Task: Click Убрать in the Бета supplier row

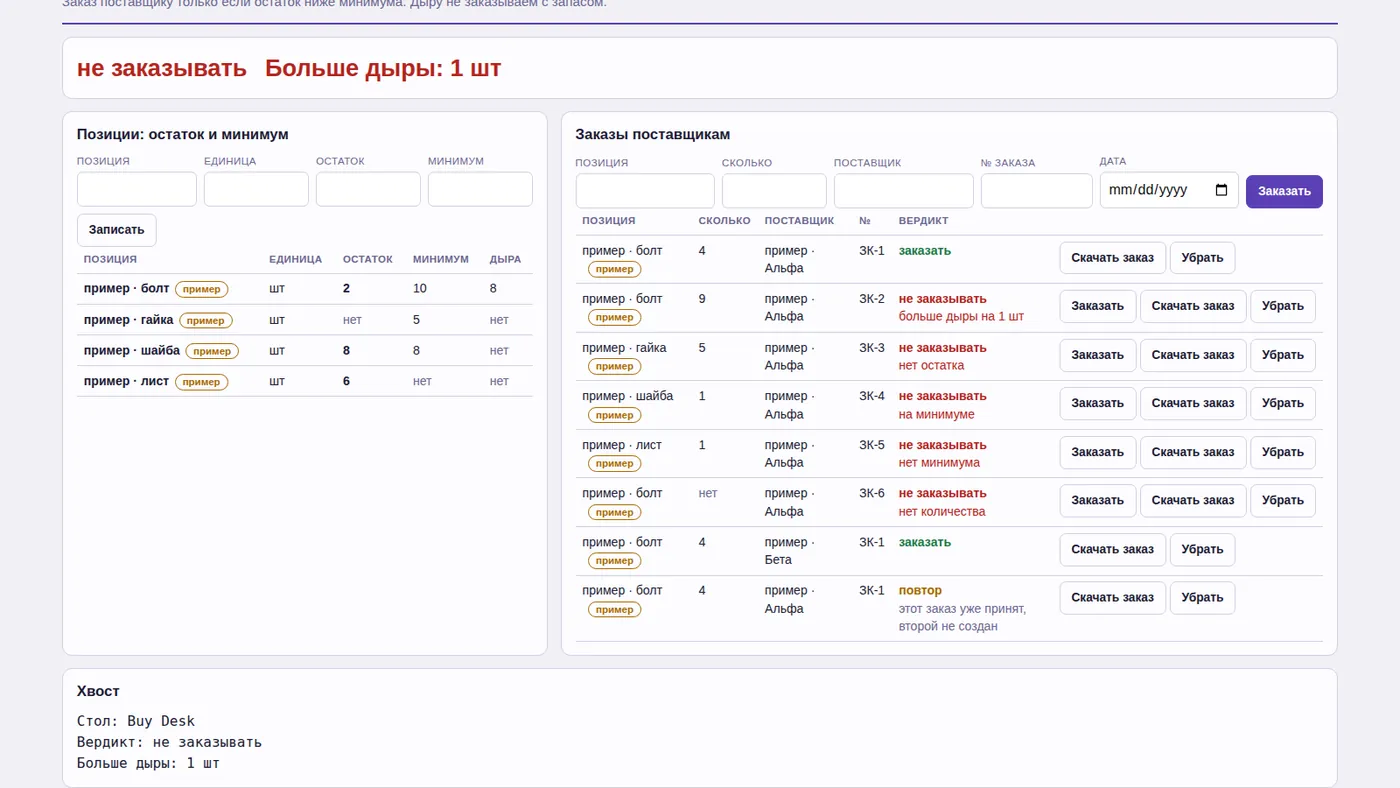Action: pyautogui.click(x=1203, y=549)
